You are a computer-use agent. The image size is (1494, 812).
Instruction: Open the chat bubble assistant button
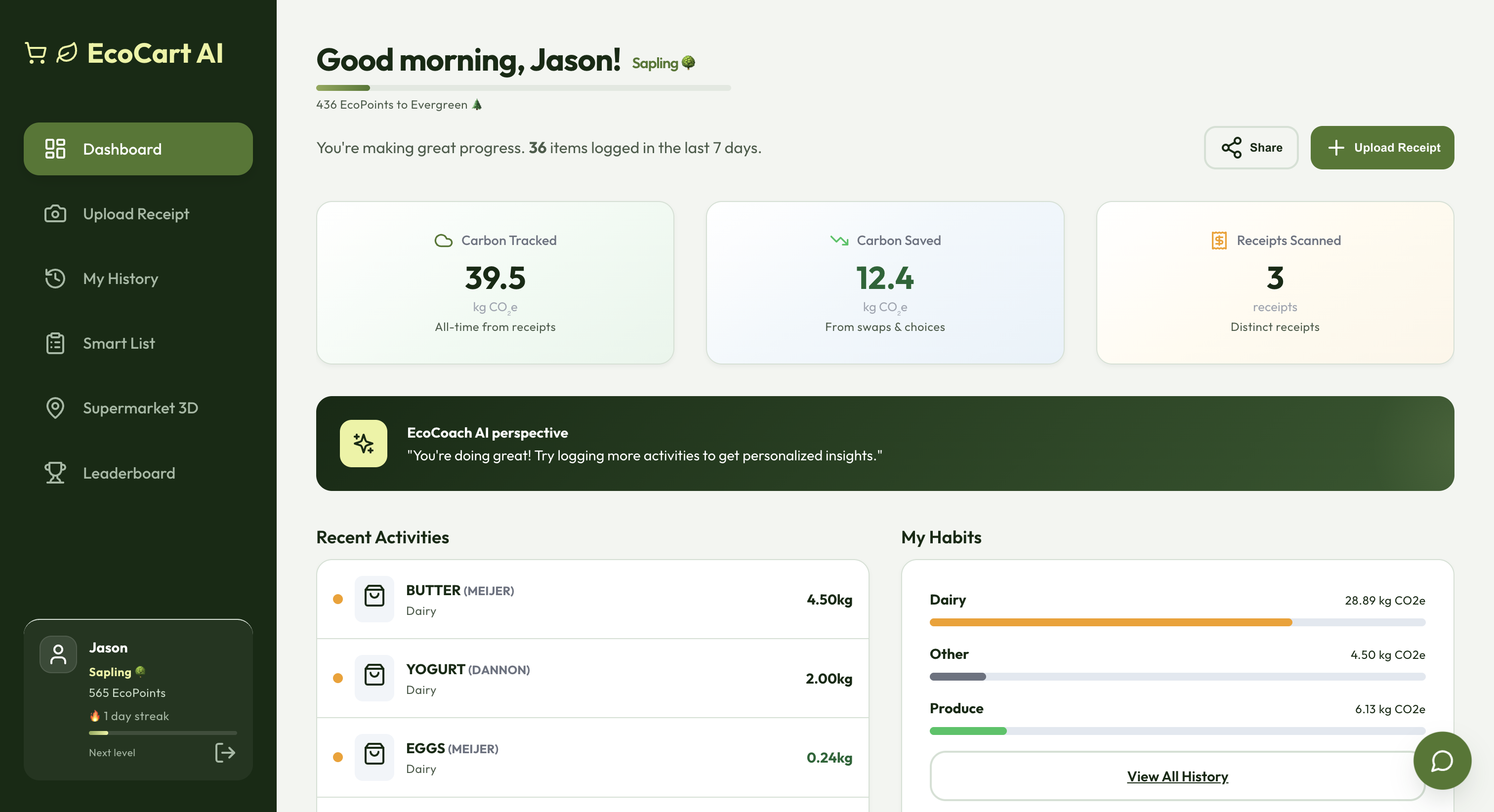tap(1441, 760)
